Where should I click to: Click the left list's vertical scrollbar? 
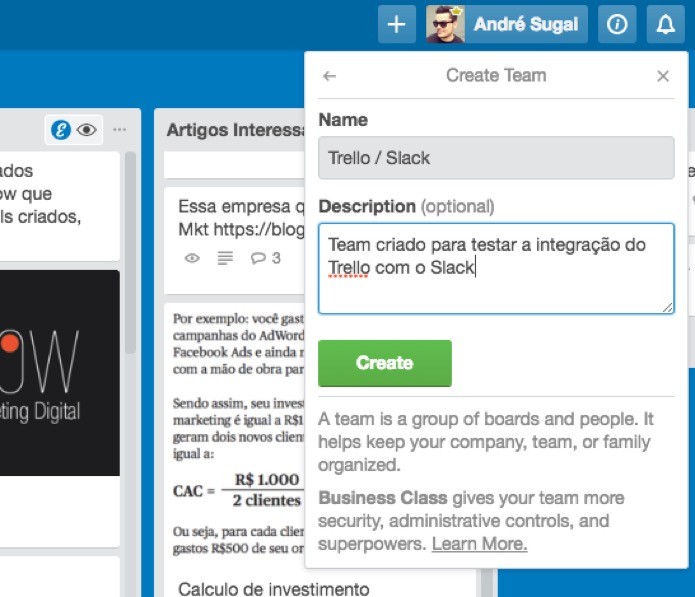pos(130,253)
